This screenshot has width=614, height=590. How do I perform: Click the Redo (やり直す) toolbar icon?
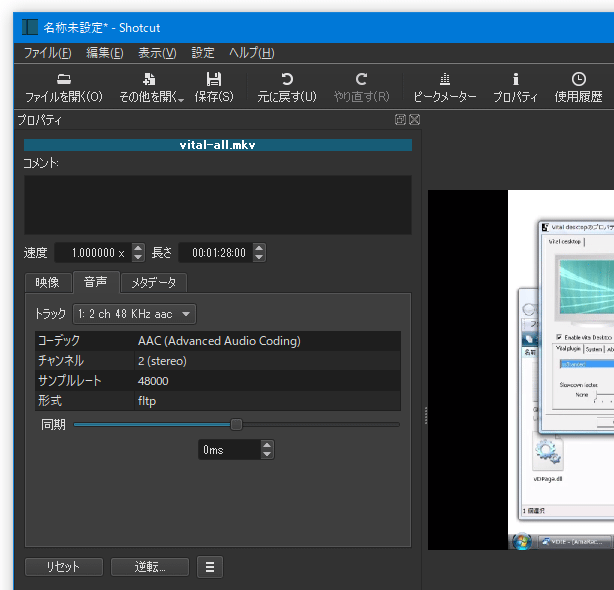point(361,79)
